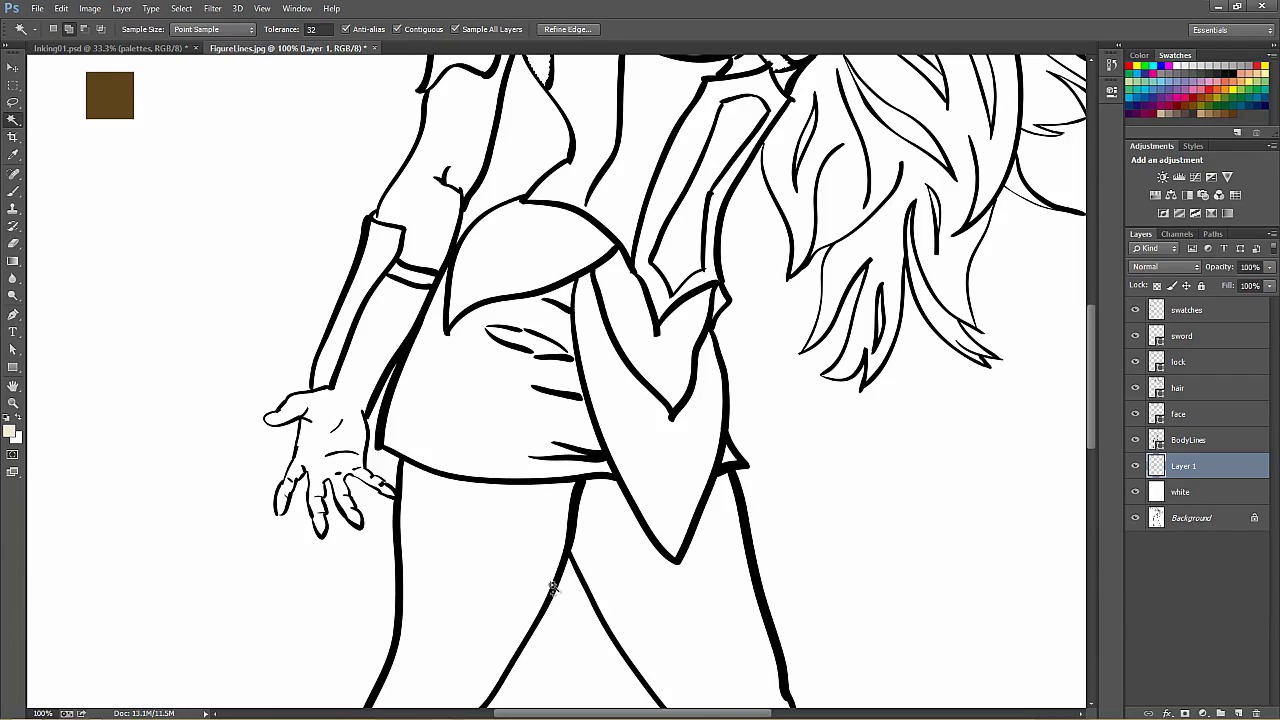Click the Lock transparent pixels icon

pos(1157,286)
